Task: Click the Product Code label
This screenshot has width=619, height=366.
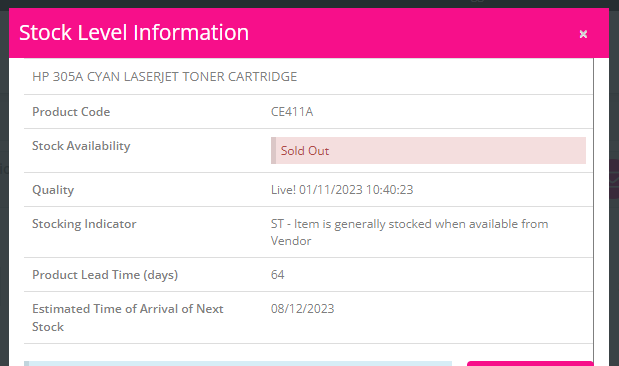Action: pos(71,112)
